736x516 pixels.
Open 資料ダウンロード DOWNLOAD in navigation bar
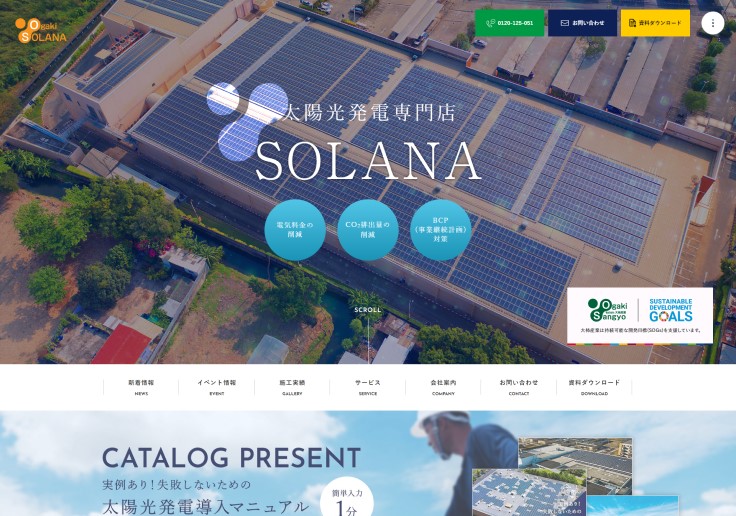click(594, 387)
